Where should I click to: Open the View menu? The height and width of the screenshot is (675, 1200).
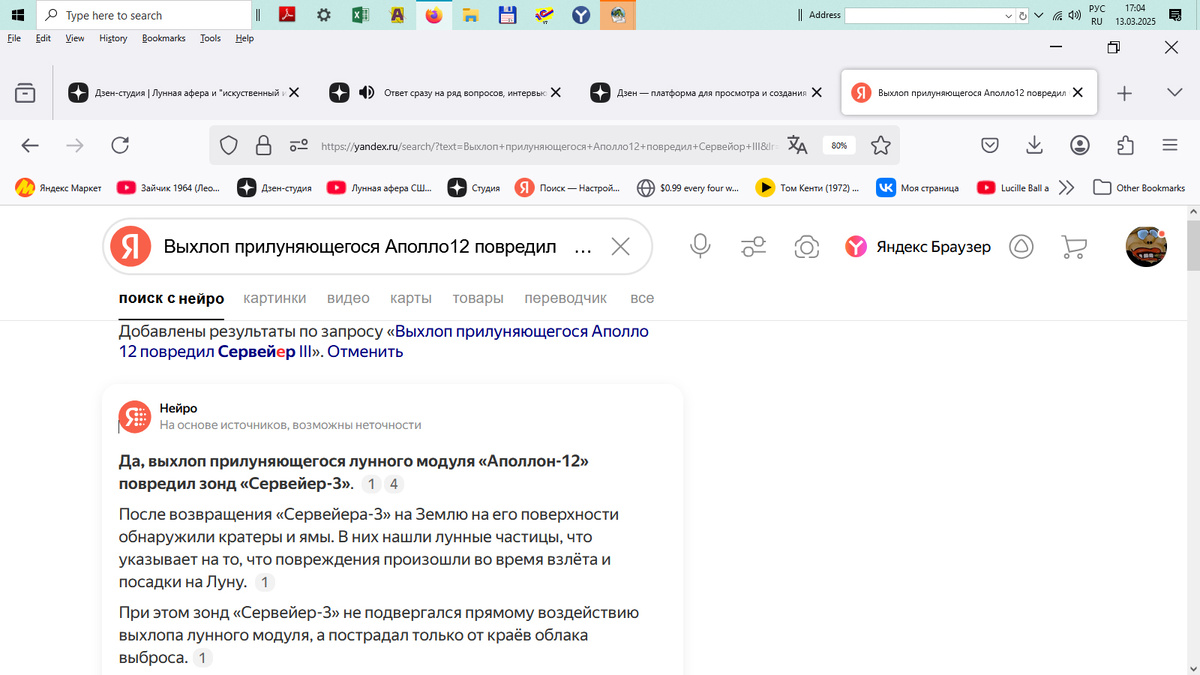(75, 38)
